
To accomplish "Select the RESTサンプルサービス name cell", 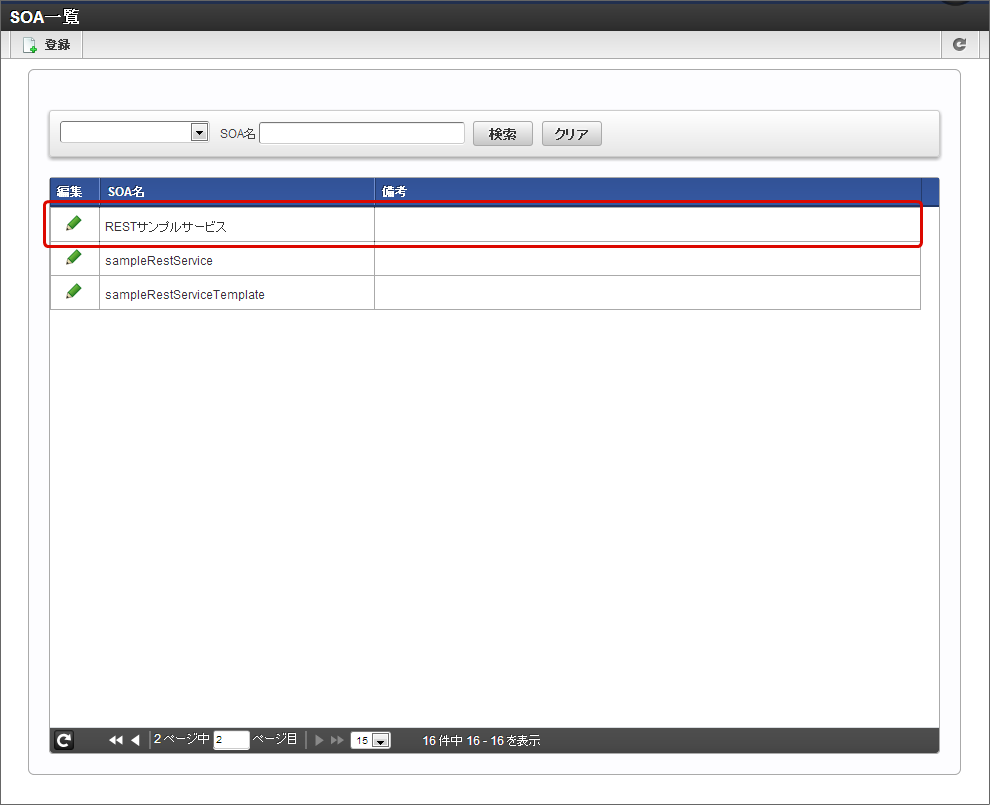I will coord(237,227).
